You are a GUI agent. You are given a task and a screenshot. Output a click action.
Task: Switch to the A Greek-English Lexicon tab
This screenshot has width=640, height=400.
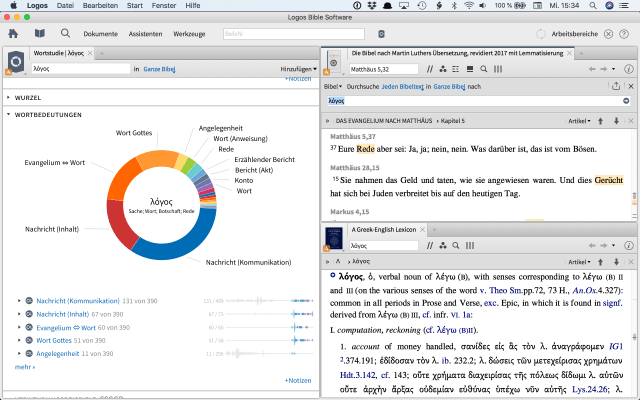pos(385,229)
